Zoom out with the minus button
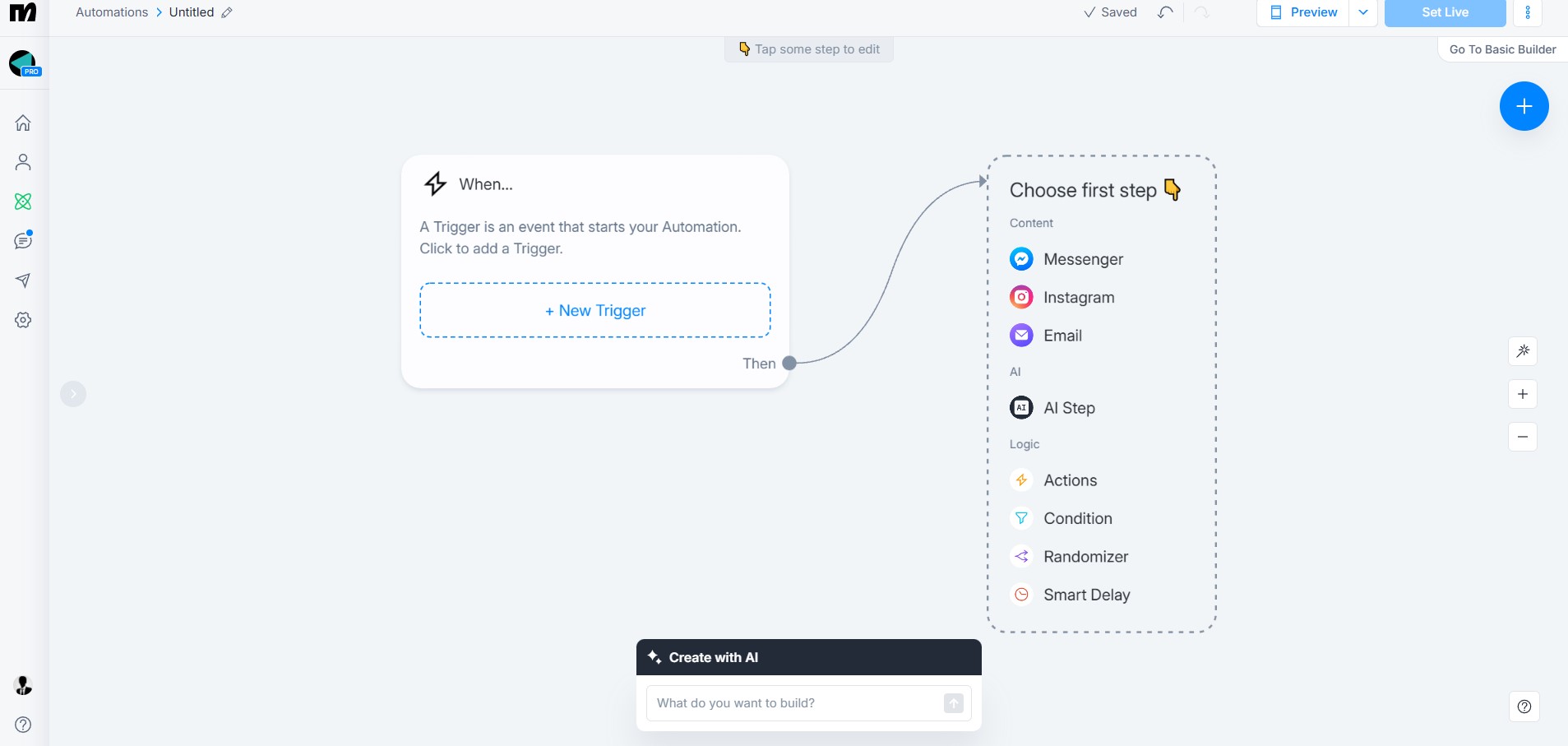1568x746 pixels. [x=1523, y=437]
